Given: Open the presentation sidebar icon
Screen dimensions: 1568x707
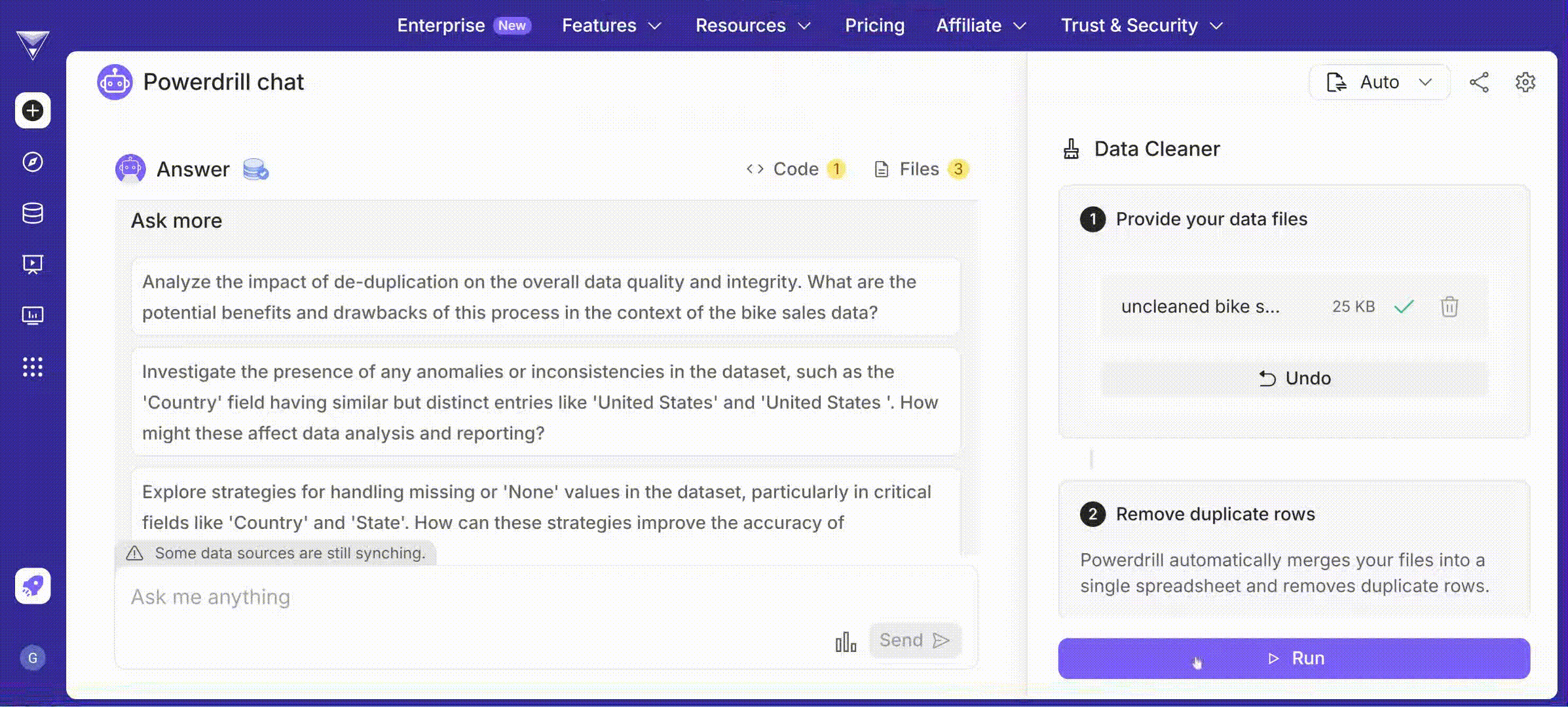Looking at the screenshot, I should (33, 264).
